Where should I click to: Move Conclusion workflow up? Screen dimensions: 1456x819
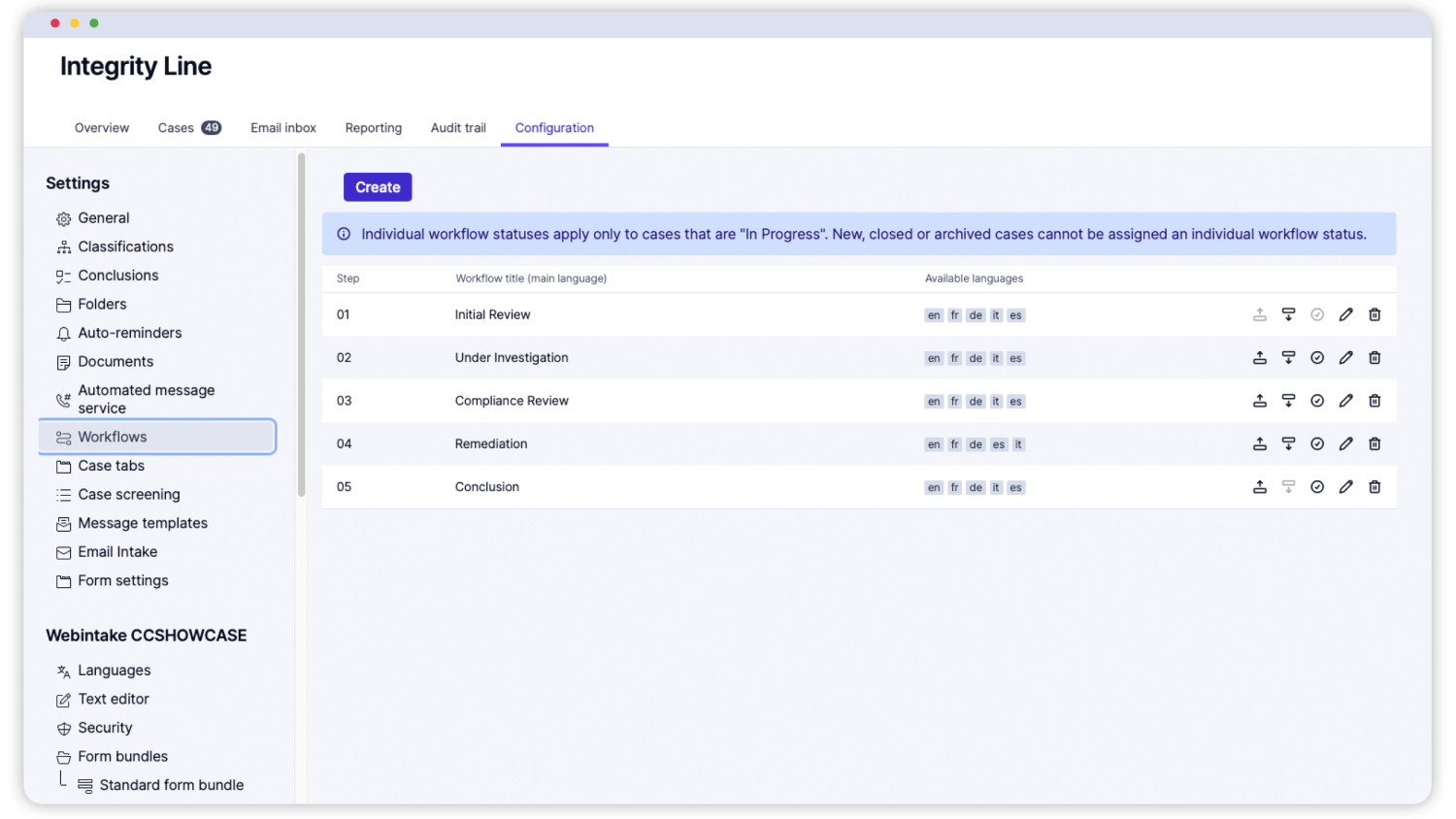[x=1259, y=487]
